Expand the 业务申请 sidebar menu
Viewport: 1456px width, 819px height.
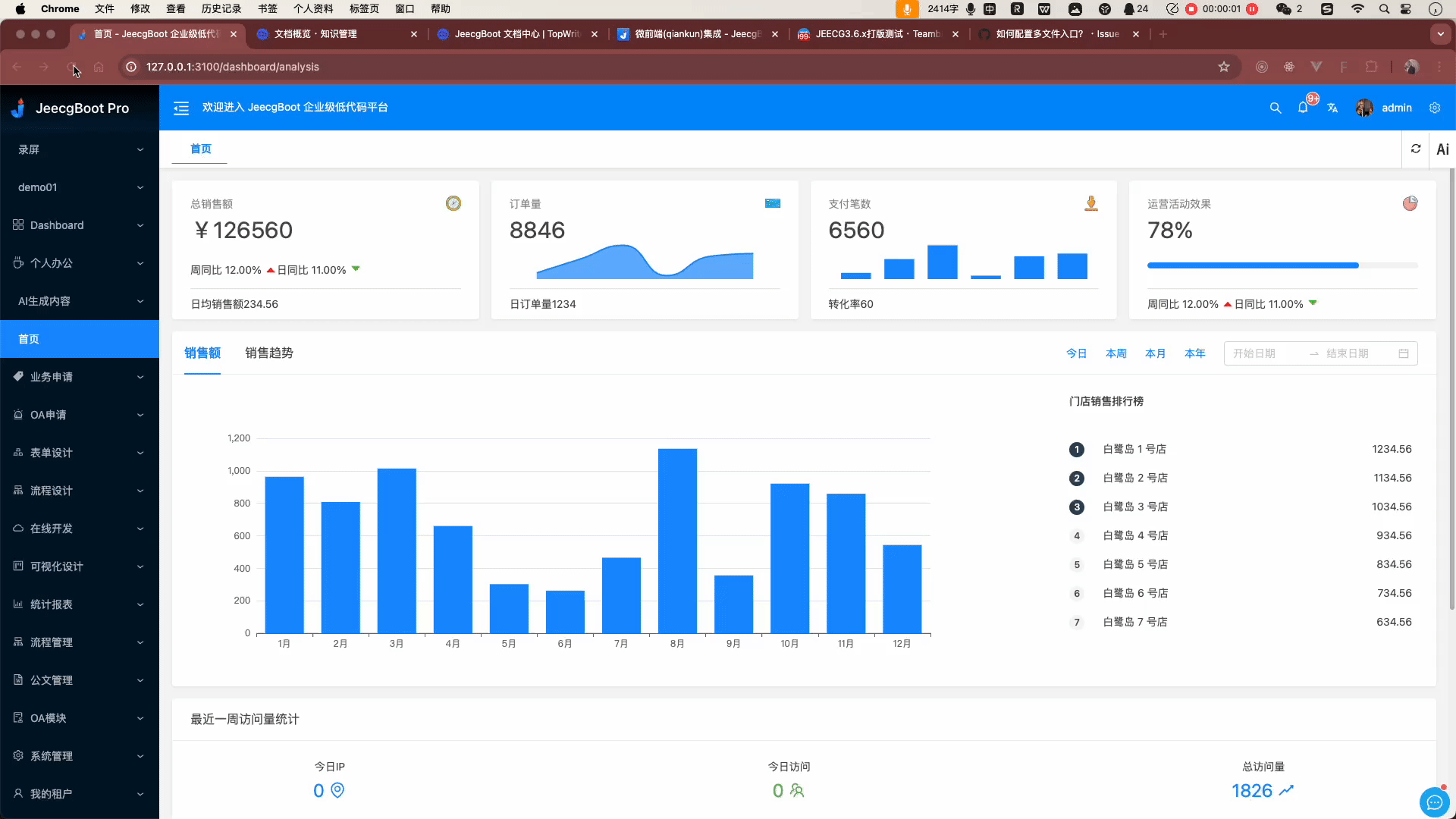pos(79,376)
